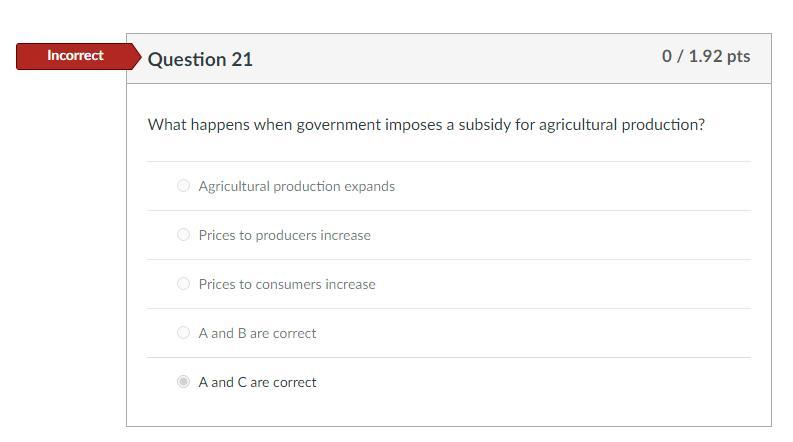Viewport: 793px width, 442px height.
Task: Click the 'Question 21' heading
Action: [200, 59]
